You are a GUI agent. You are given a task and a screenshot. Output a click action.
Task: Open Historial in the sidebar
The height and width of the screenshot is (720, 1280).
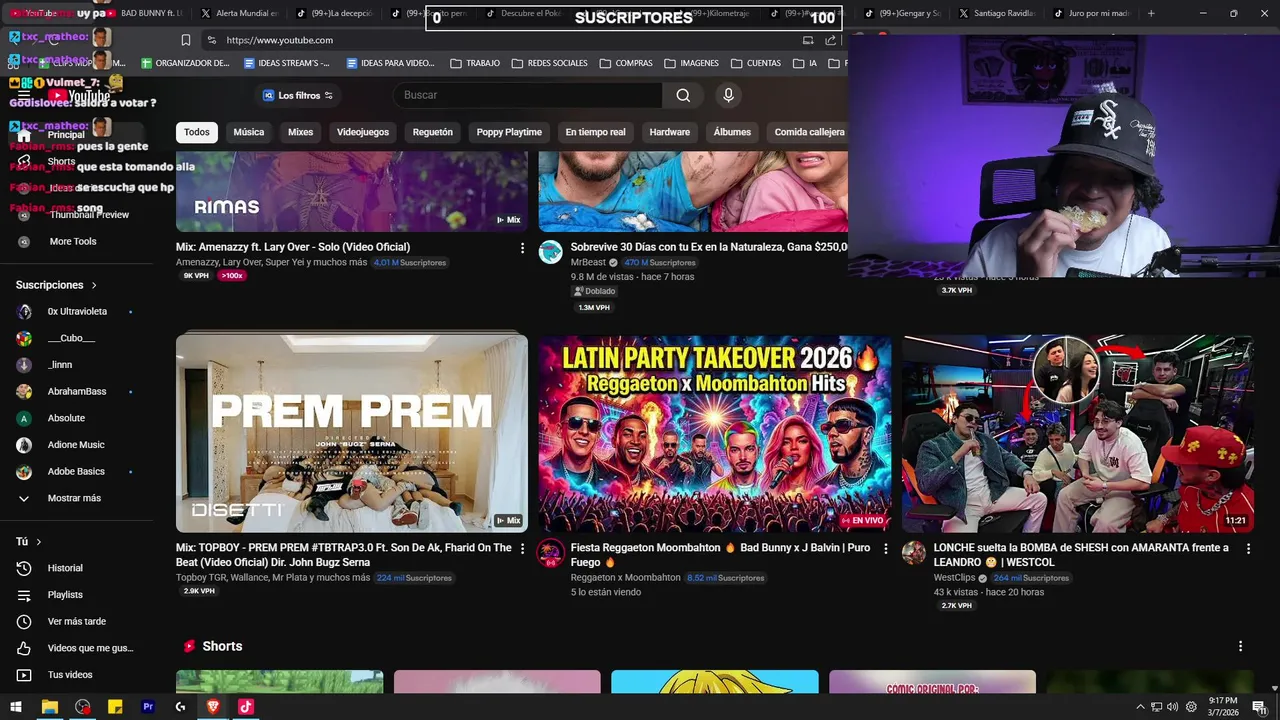[x=65, y=568]
